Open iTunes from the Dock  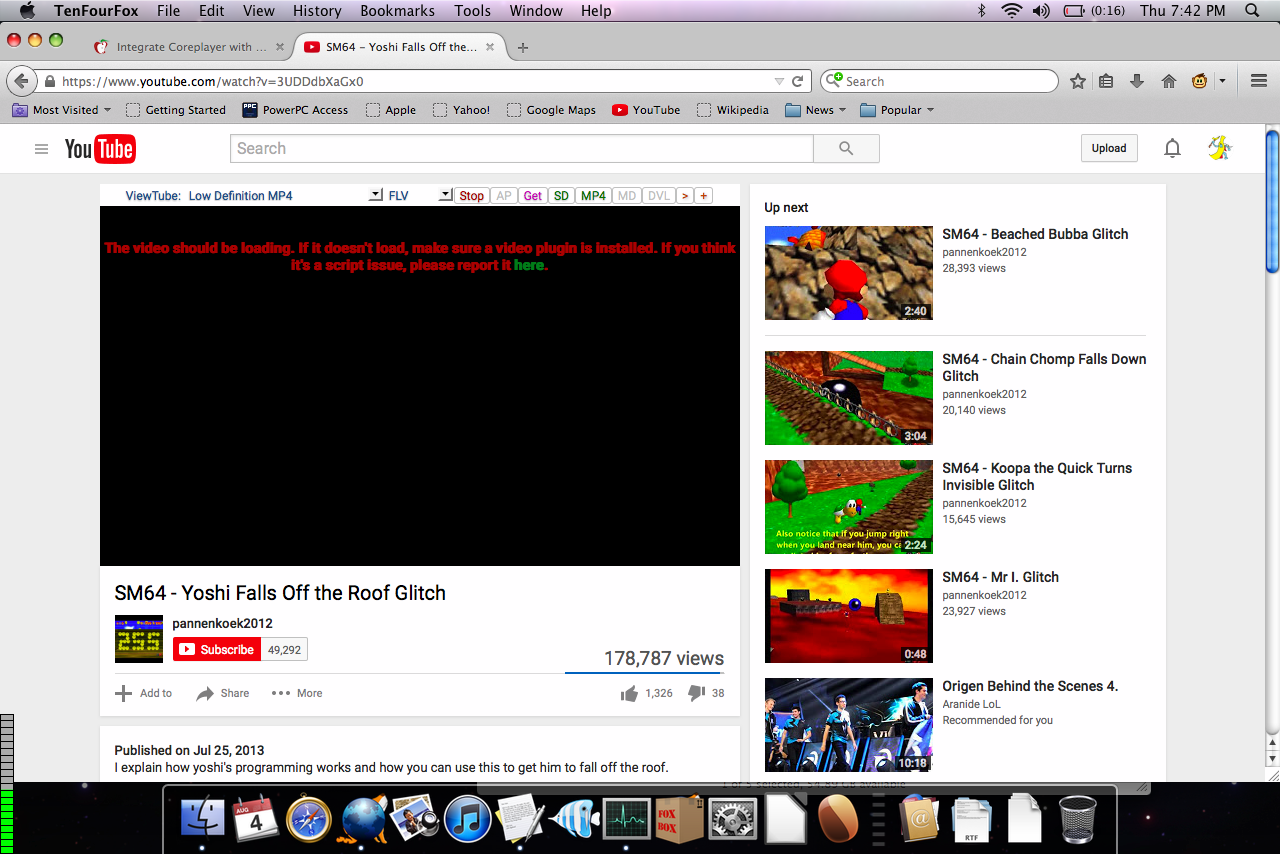pos(467,819)
